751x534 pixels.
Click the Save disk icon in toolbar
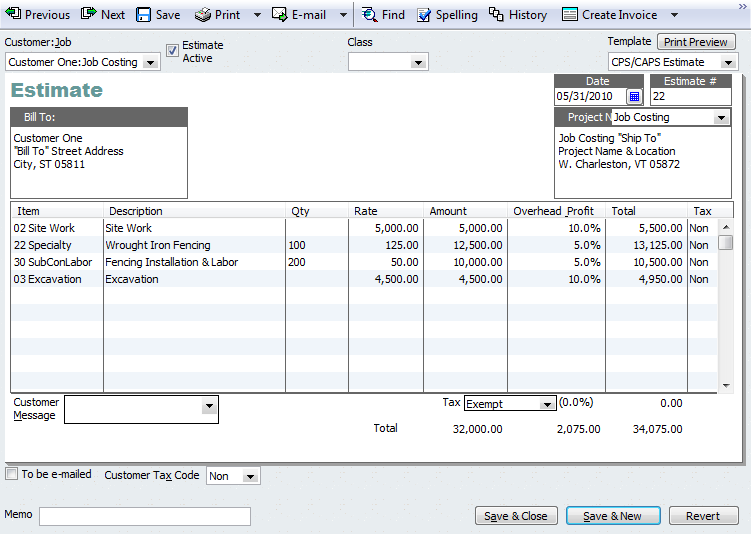[x=144, y=15]
